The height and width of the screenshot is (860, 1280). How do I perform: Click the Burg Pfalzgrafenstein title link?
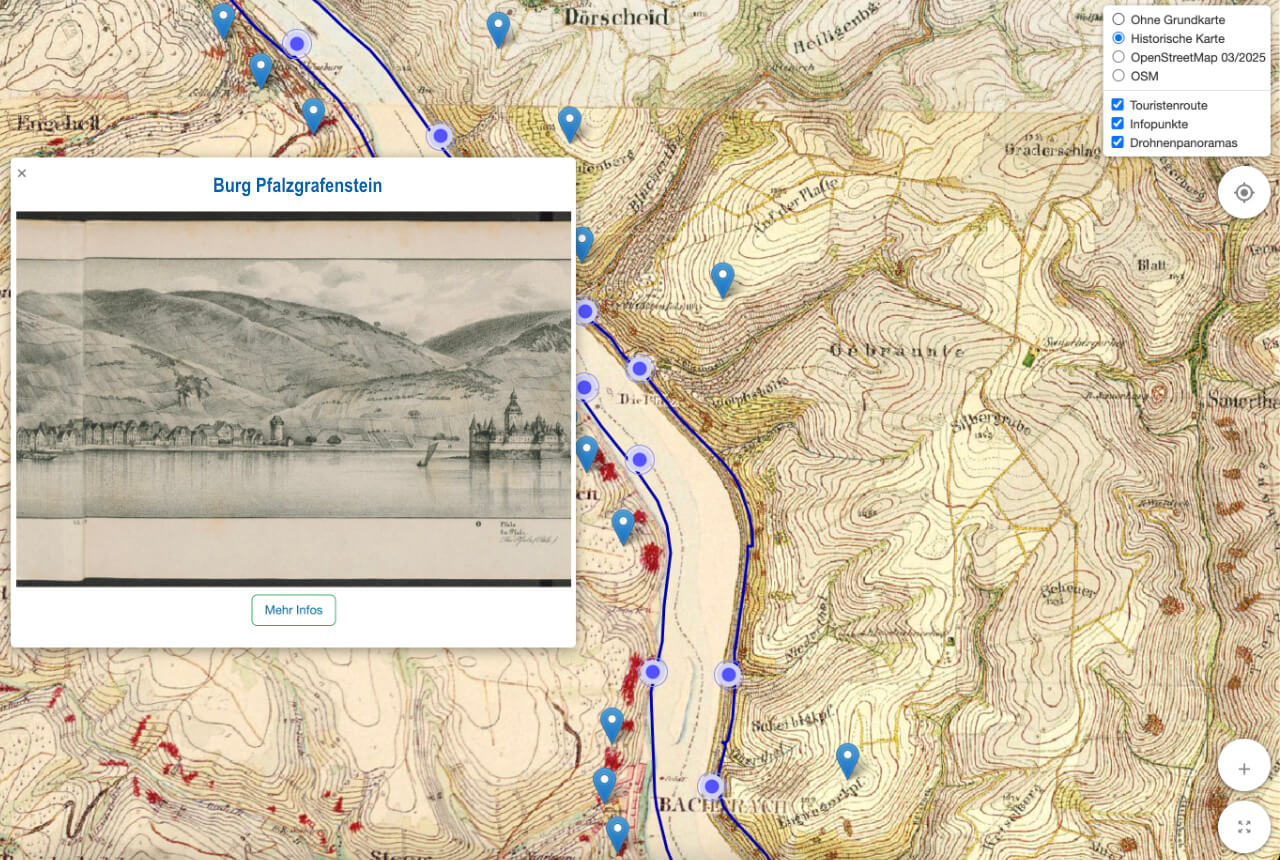point(297,186)
